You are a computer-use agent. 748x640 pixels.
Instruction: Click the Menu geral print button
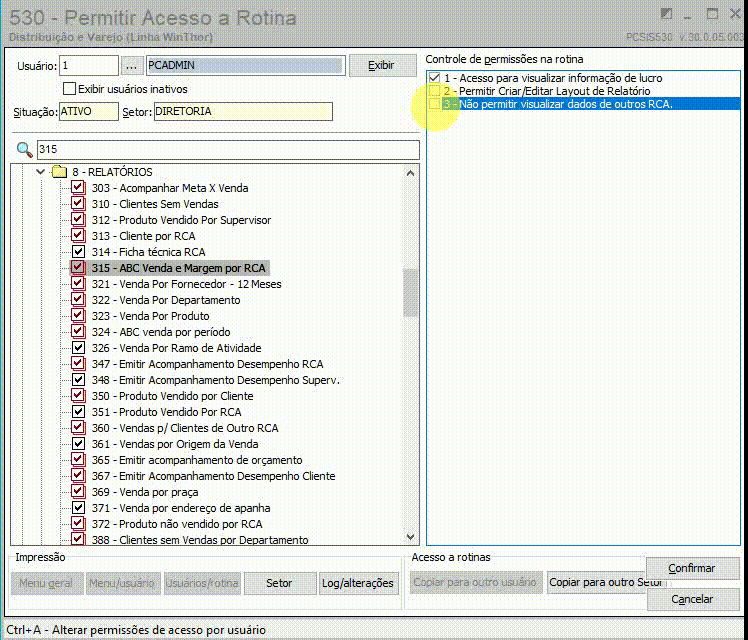[46, 583]
